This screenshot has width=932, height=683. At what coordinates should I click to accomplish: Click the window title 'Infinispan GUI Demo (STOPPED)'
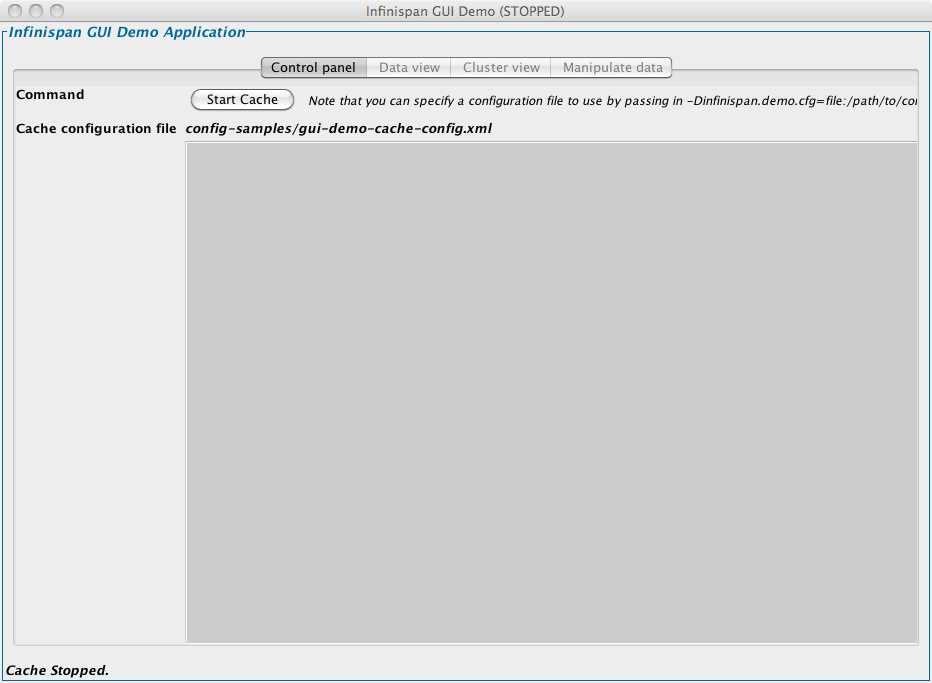pyautogui.click(x=465, y=11)
